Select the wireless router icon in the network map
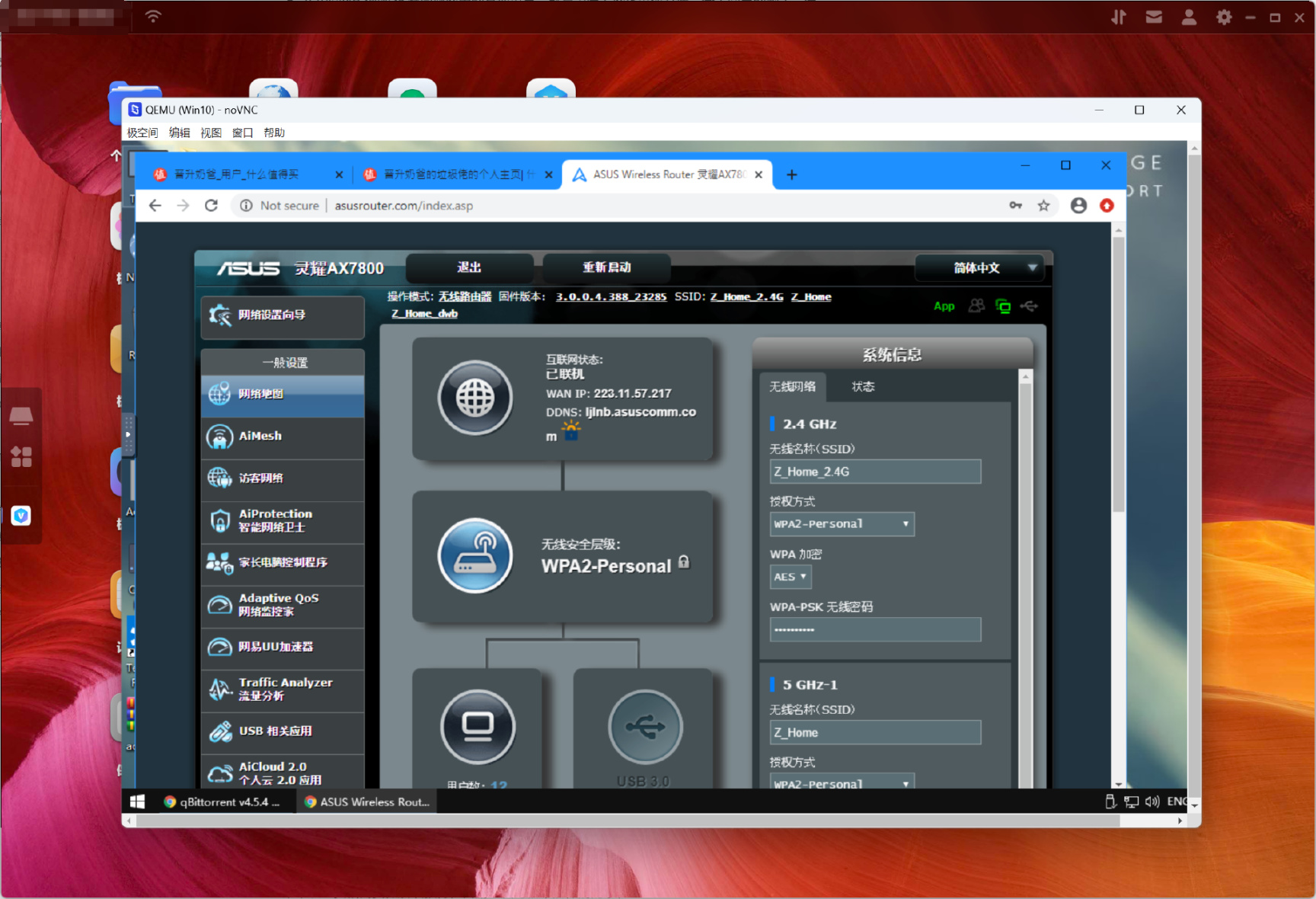The image size is (1316, 899). 475,555
